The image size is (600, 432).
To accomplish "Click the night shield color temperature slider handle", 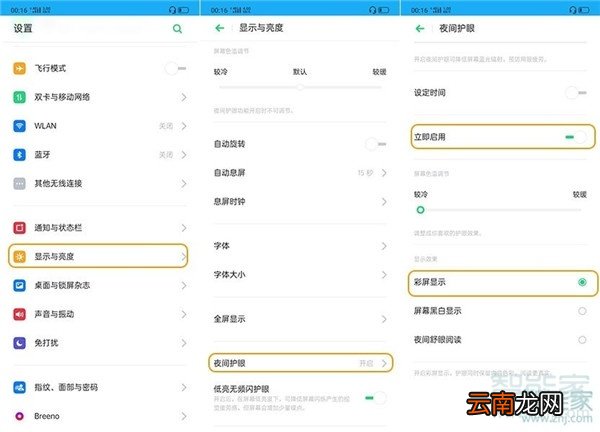I will coord(420,210).
